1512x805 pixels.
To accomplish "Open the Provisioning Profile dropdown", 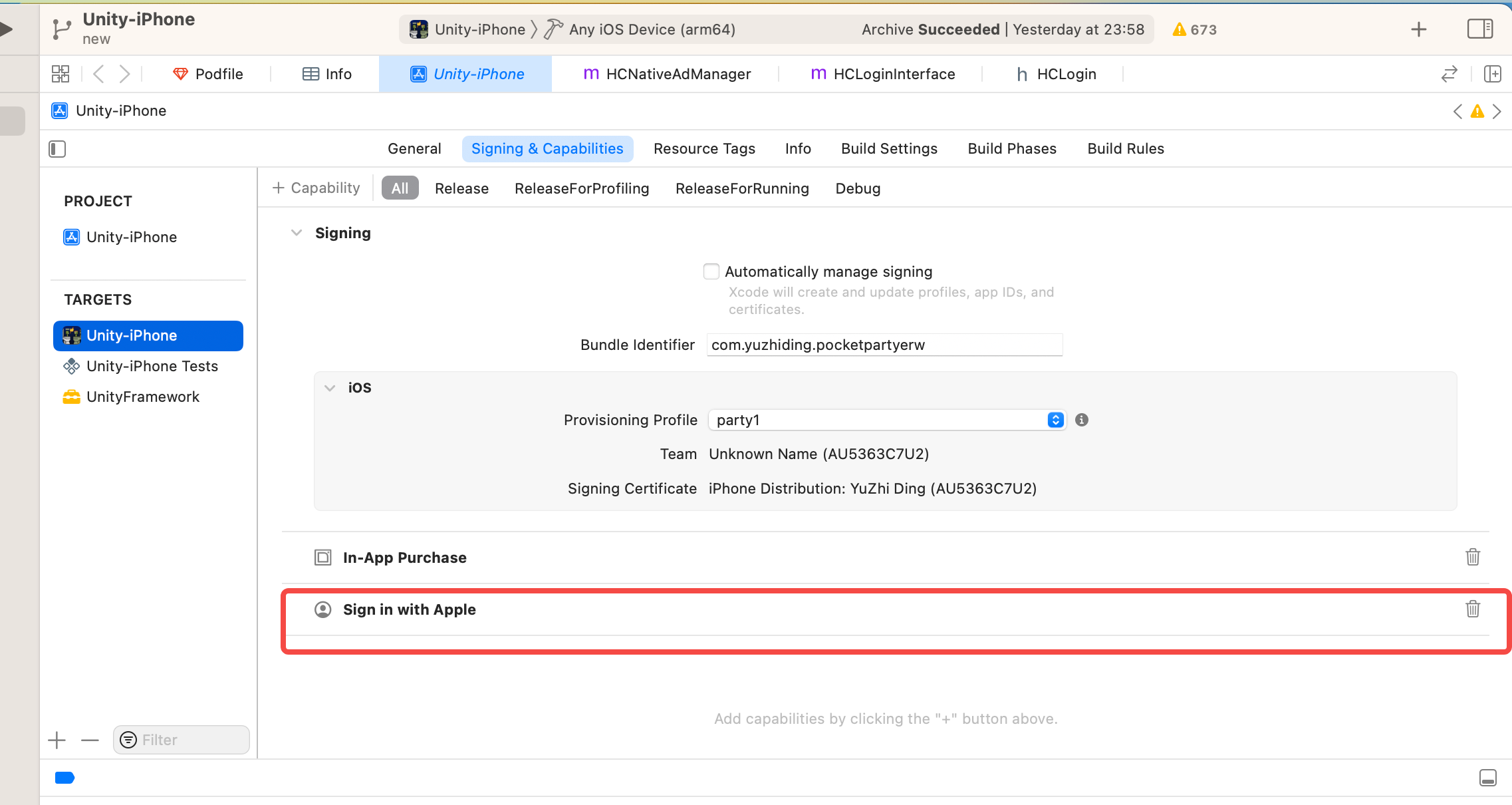I will click(x=887, y=420).
